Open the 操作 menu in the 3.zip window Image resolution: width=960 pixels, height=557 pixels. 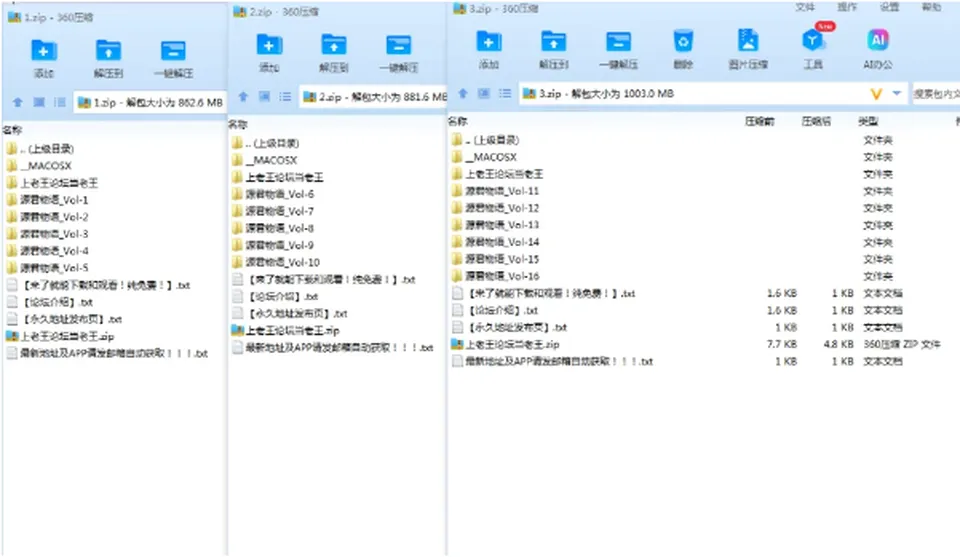847,7
